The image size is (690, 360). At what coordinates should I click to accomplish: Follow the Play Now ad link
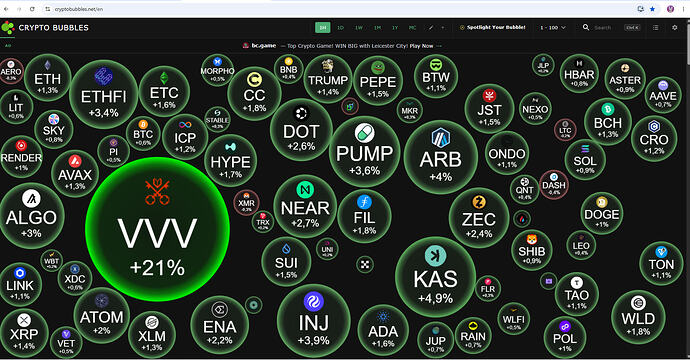[x=421, y=46]
